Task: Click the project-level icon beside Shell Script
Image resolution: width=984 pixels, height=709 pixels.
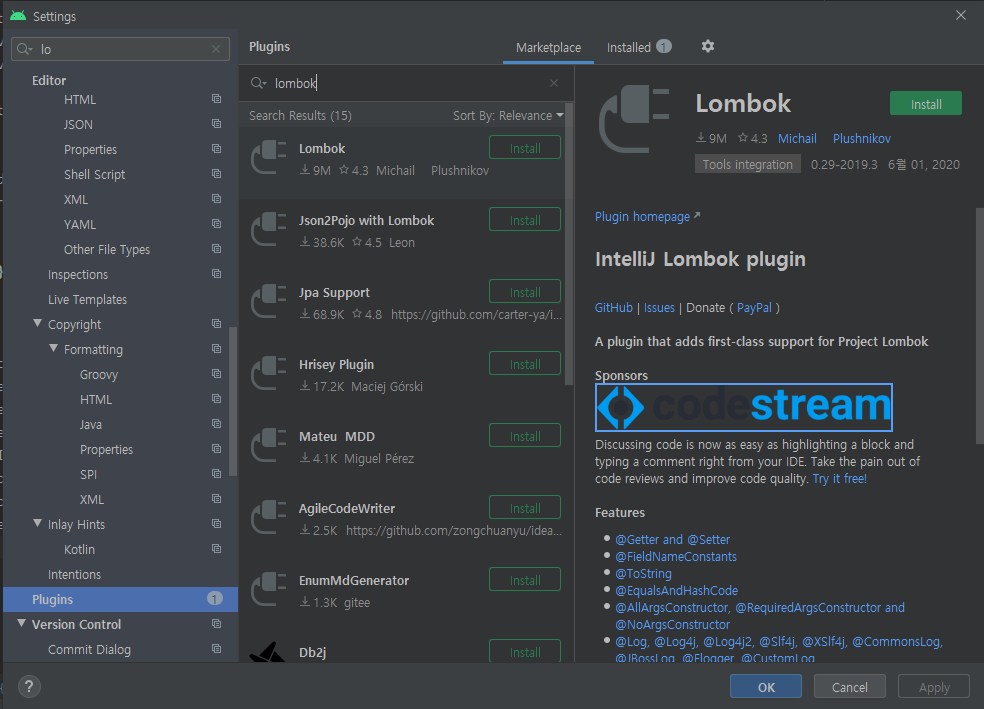Action: [217, 174]
